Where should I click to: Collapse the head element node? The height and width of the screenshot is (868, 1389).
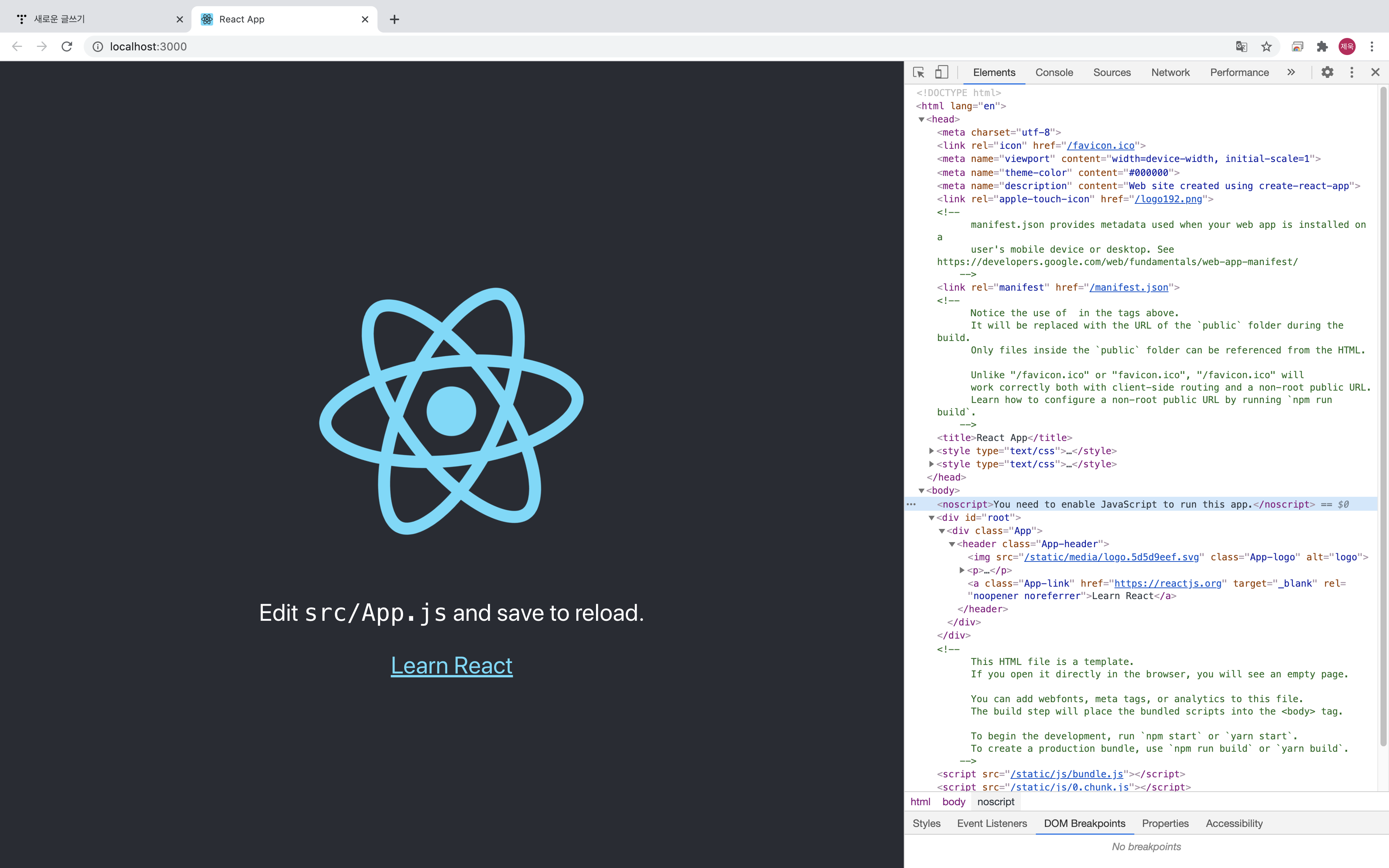tap(921, 119)
